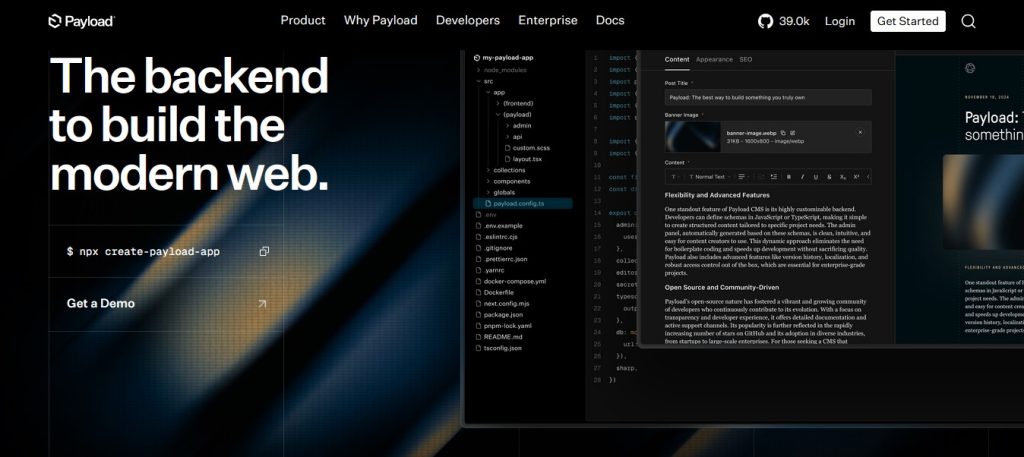The width and height of the screenshot is (1024, 457).
Task: Switch to the SEO tab
Action: pos(746,59)
